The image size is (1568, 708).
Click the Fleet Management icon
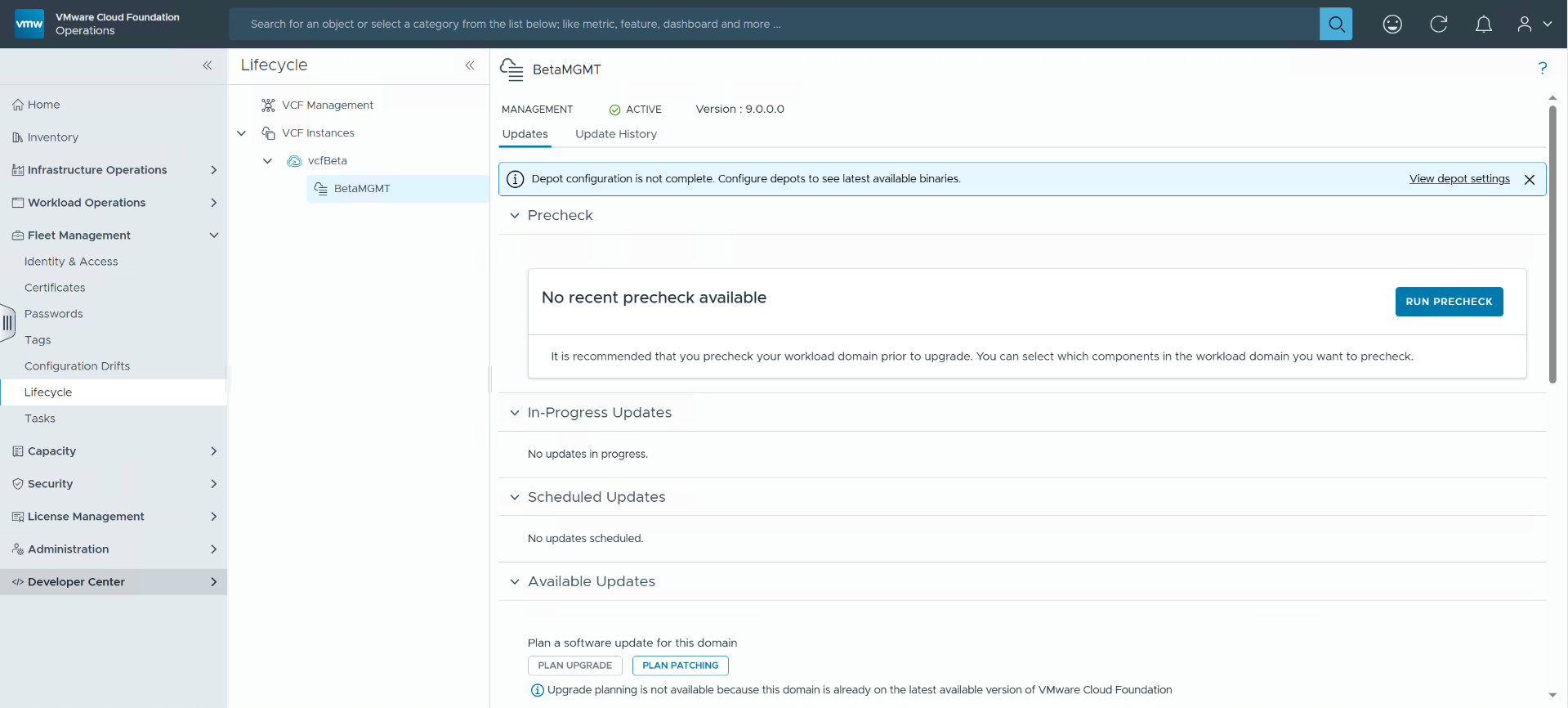pos(18,235)
